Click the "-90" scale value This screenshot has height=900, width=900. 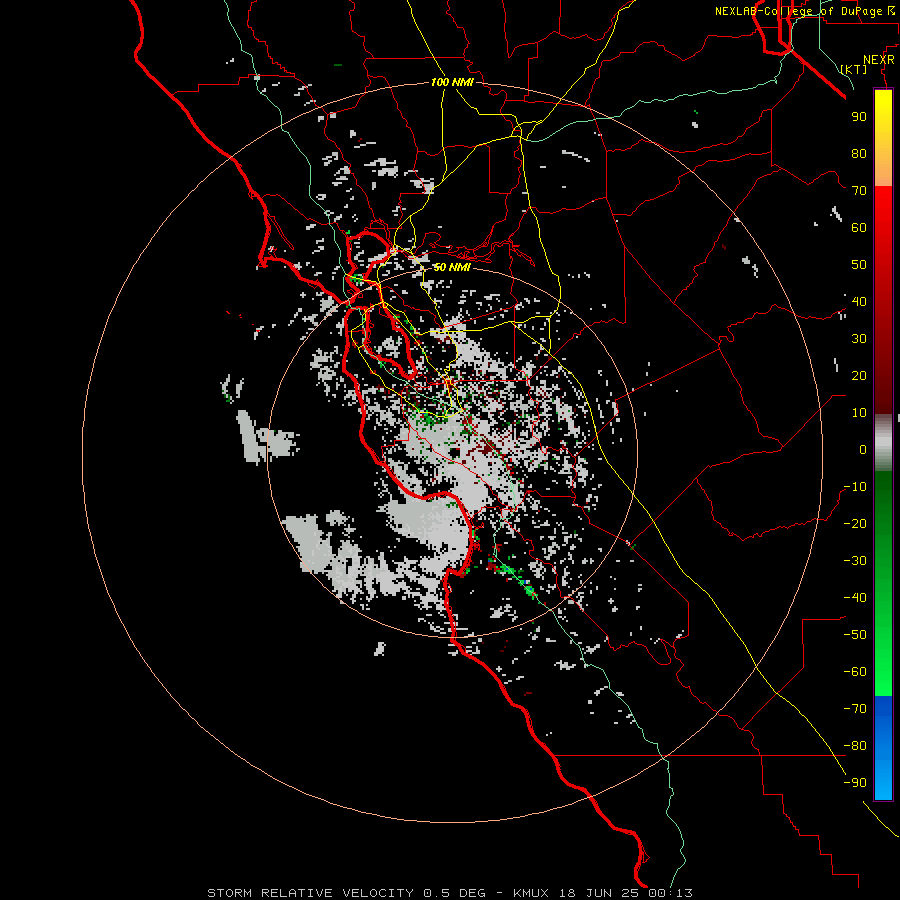855,783
